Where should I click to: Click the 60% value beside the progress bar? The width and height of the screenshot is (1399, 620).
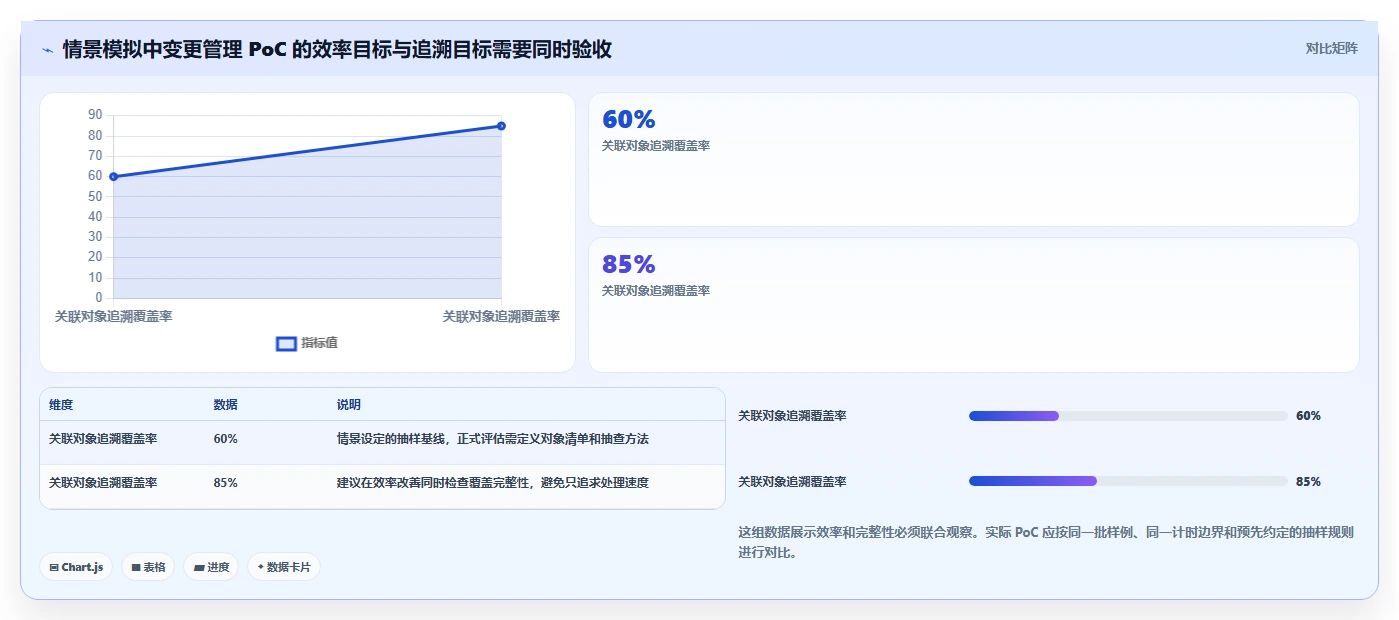(x=1308, y=416)
